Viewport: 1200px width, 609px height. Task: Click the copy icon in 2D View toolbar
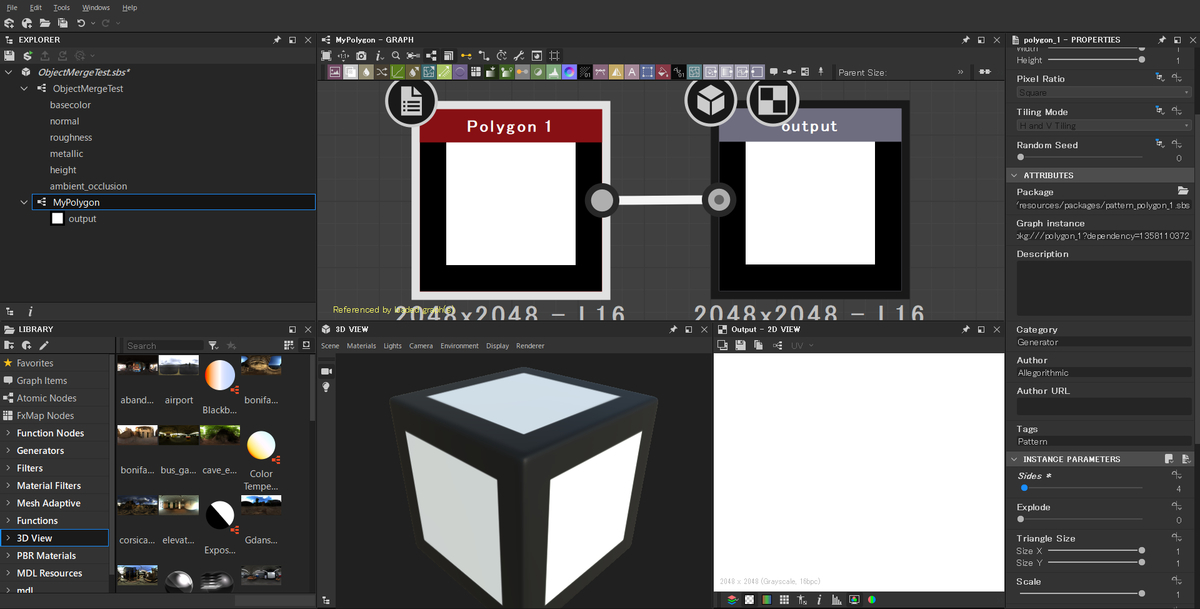point(759,345)
